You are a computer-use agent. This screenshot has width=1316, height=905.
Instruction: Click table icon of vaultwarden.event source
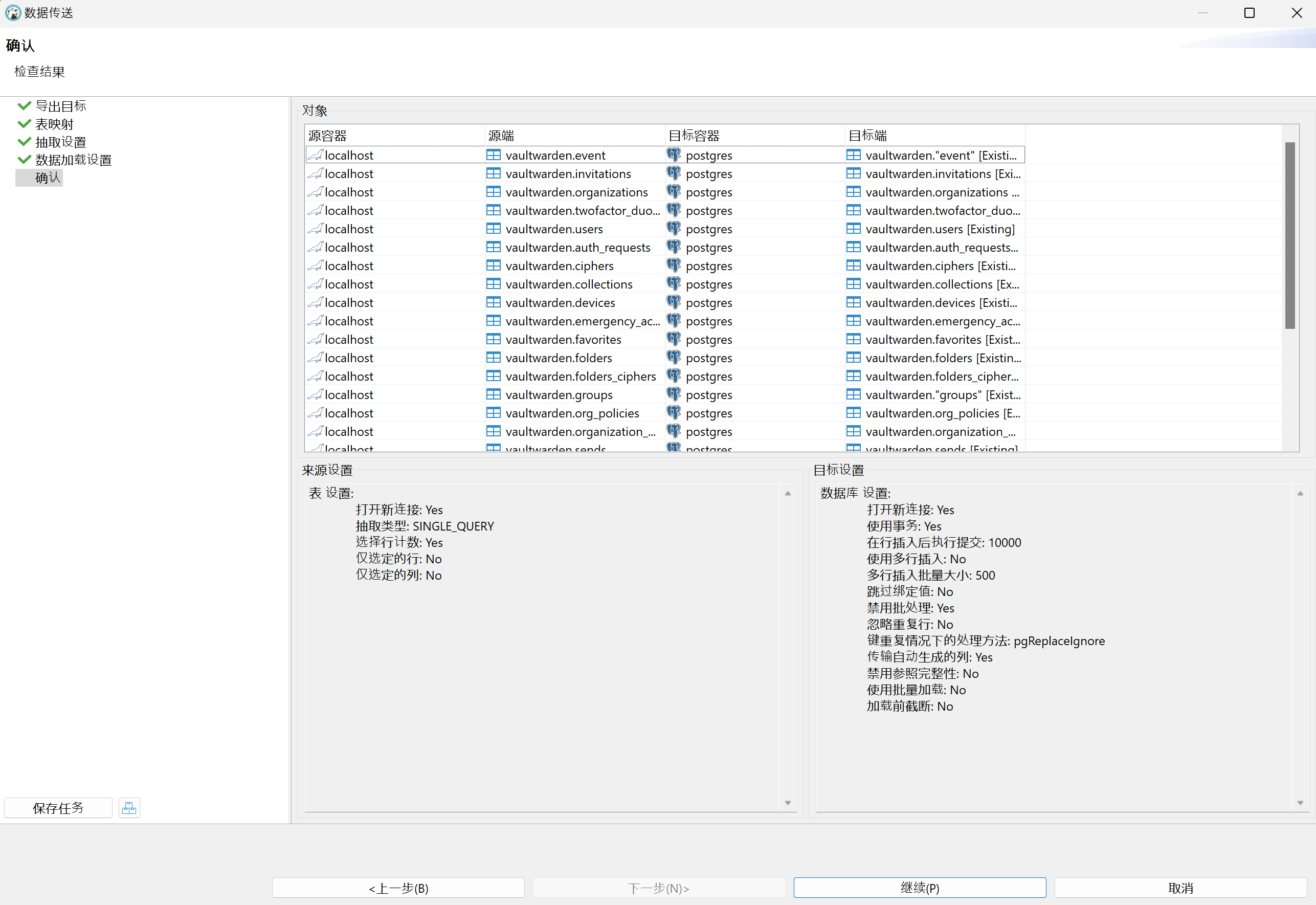493,155
